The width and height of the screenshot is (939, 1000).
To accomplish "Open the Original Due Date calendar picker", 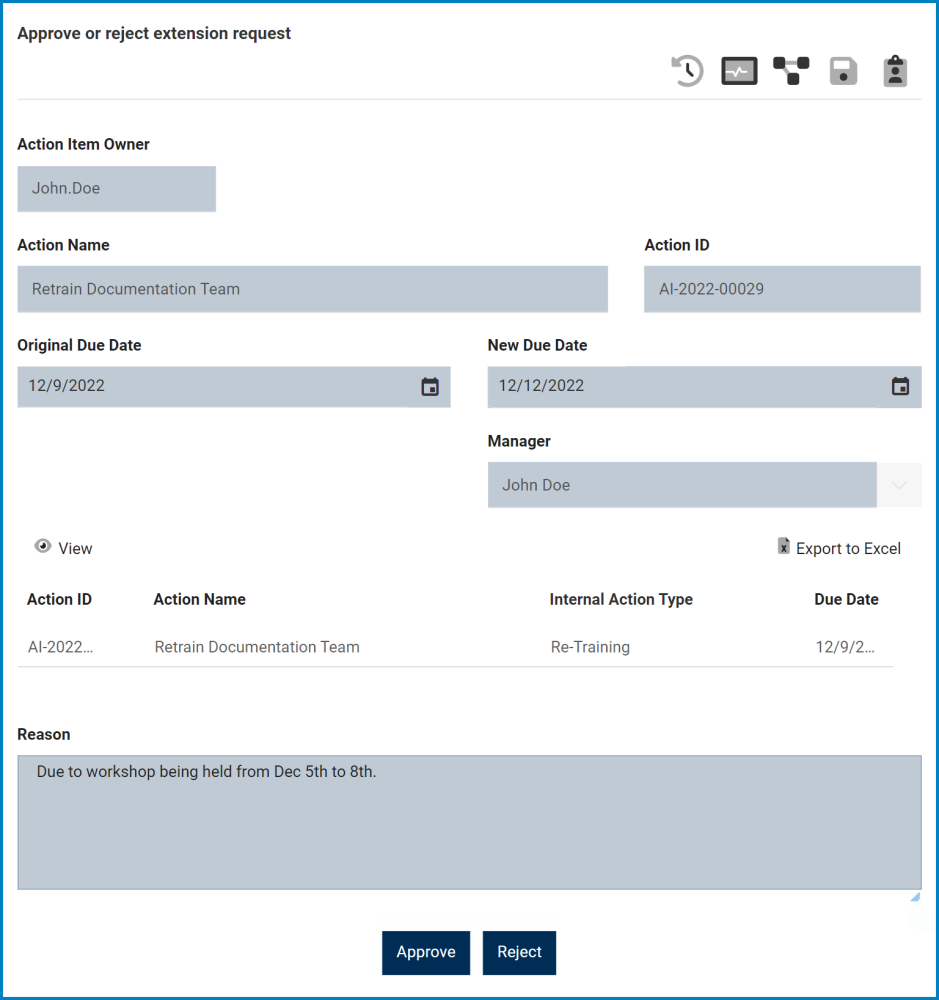I will pos(430,387).
